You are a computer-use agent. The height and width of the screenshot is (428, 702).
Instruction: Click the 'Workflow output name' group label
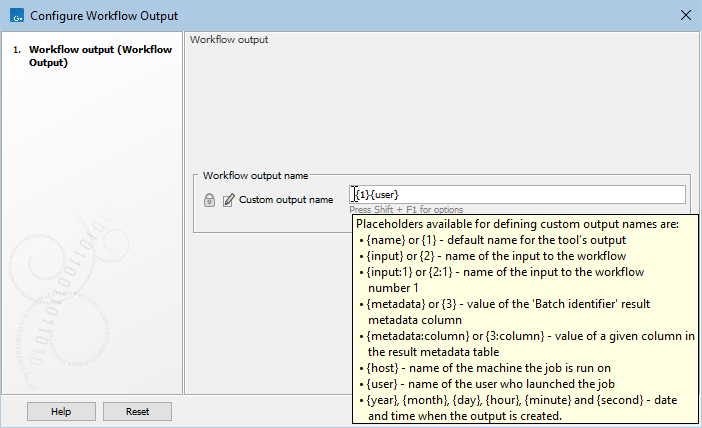(256, 175)
